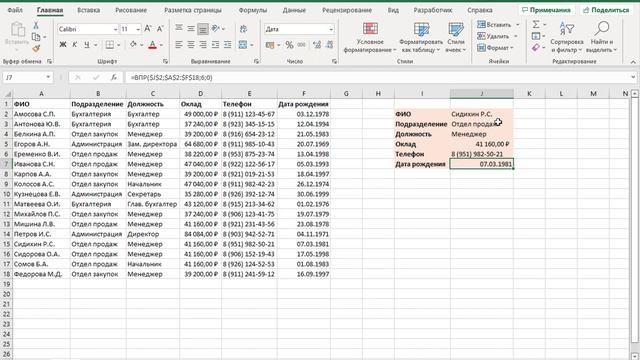
Task: Open the Файл tab
Action: (15, 10)
